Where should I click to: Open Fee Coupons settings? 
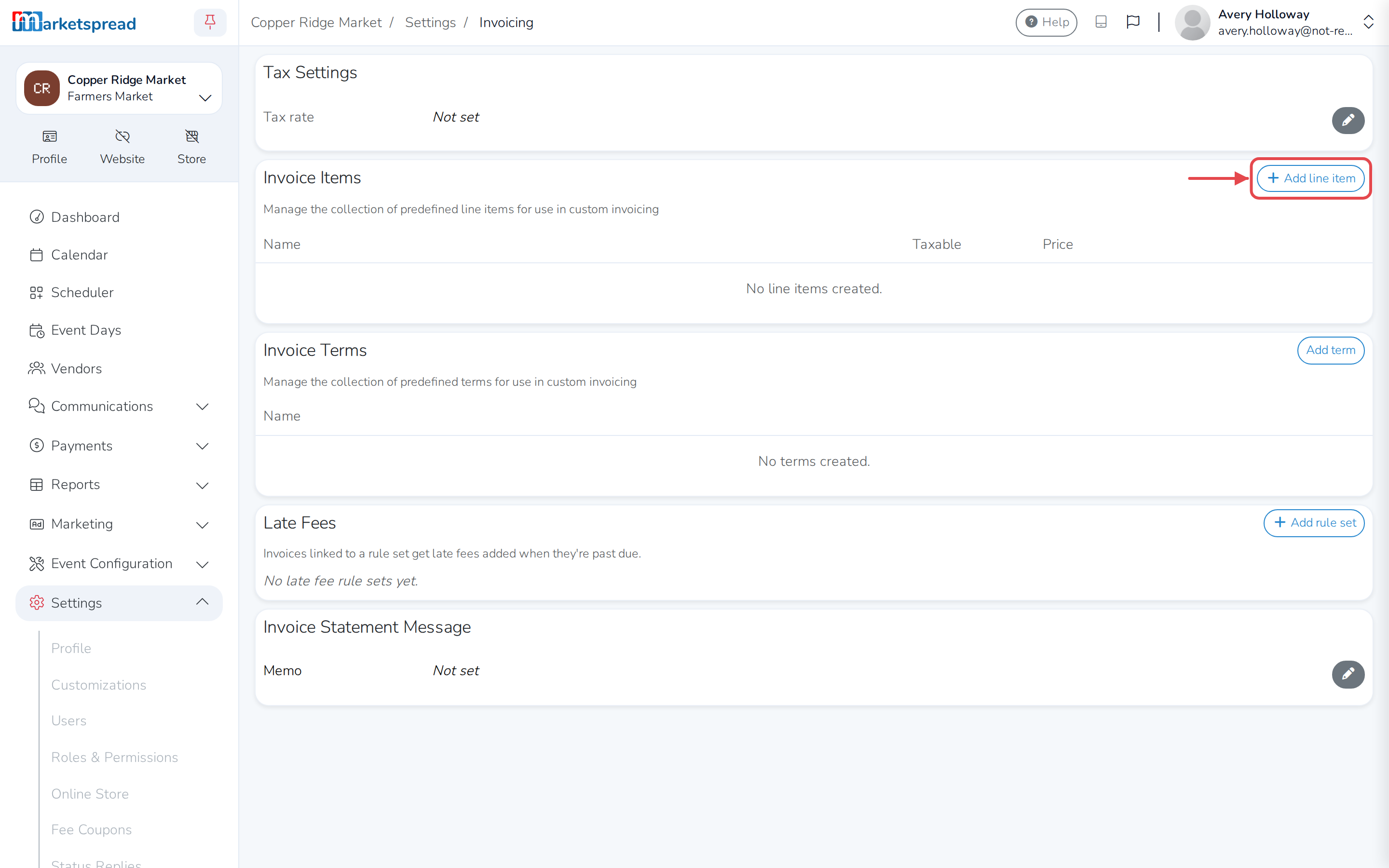click(x=91, y=829)
